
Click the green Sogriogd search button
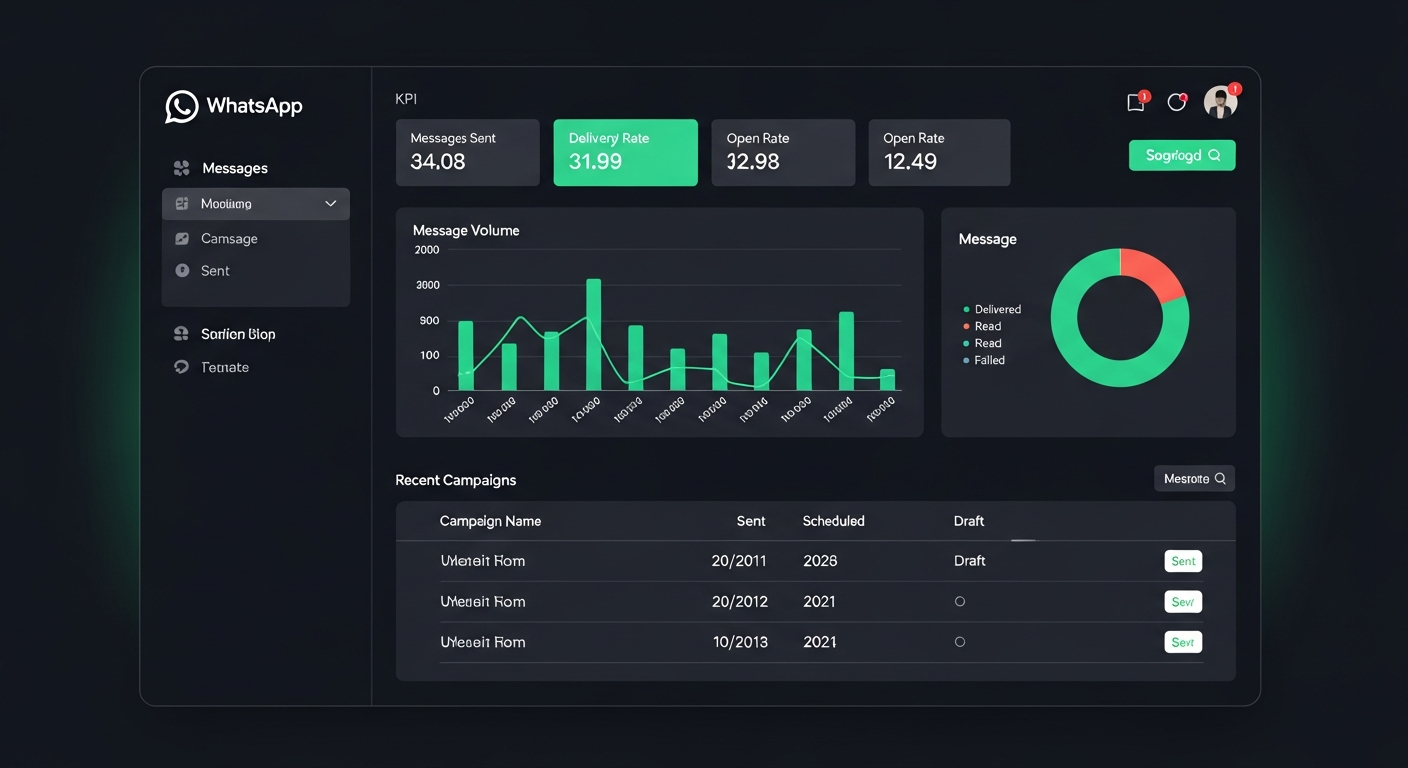coord(1182,155)
